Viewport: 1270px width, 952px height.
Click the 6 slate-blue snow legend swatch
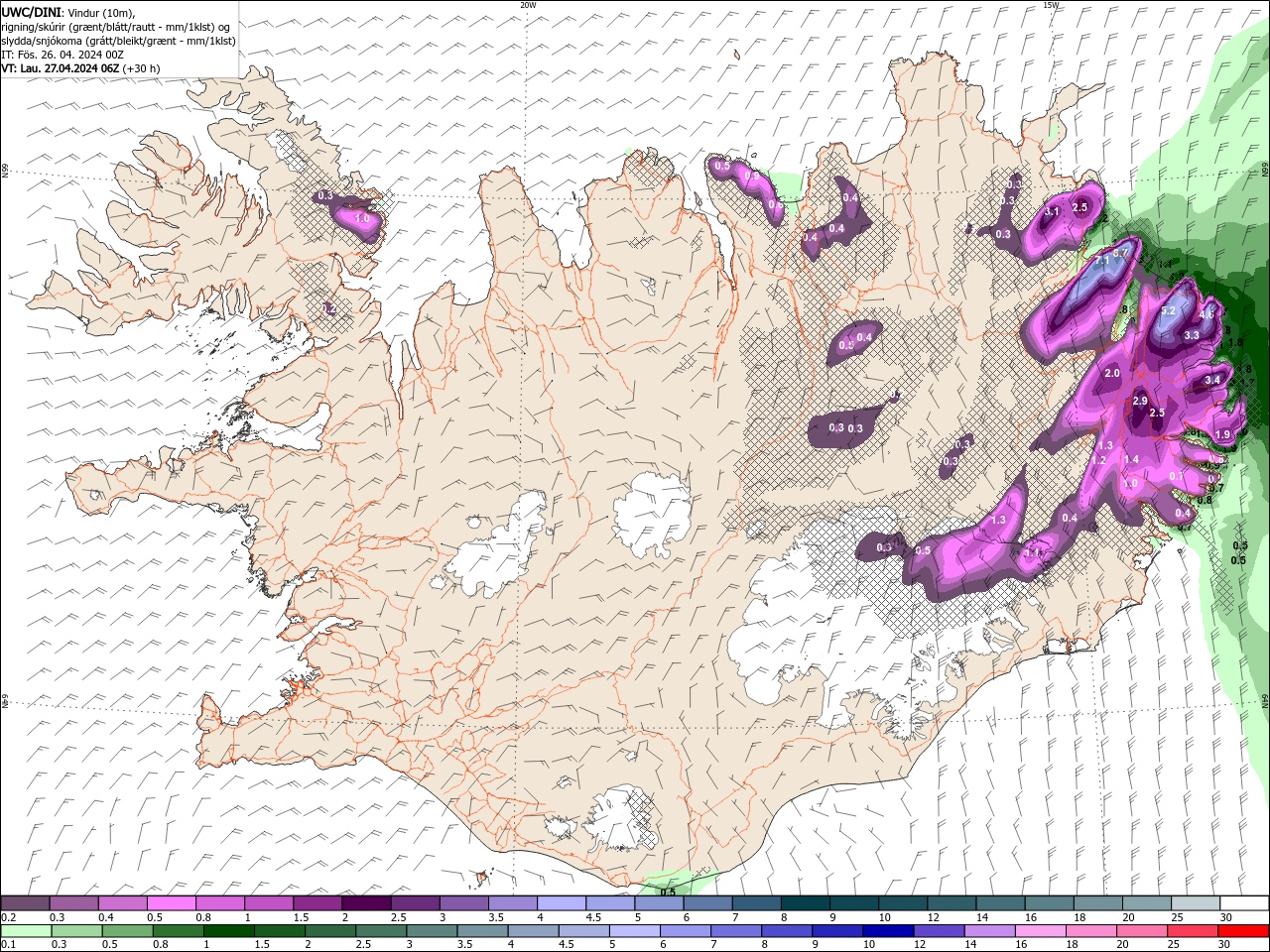click(x=707, y=903)
